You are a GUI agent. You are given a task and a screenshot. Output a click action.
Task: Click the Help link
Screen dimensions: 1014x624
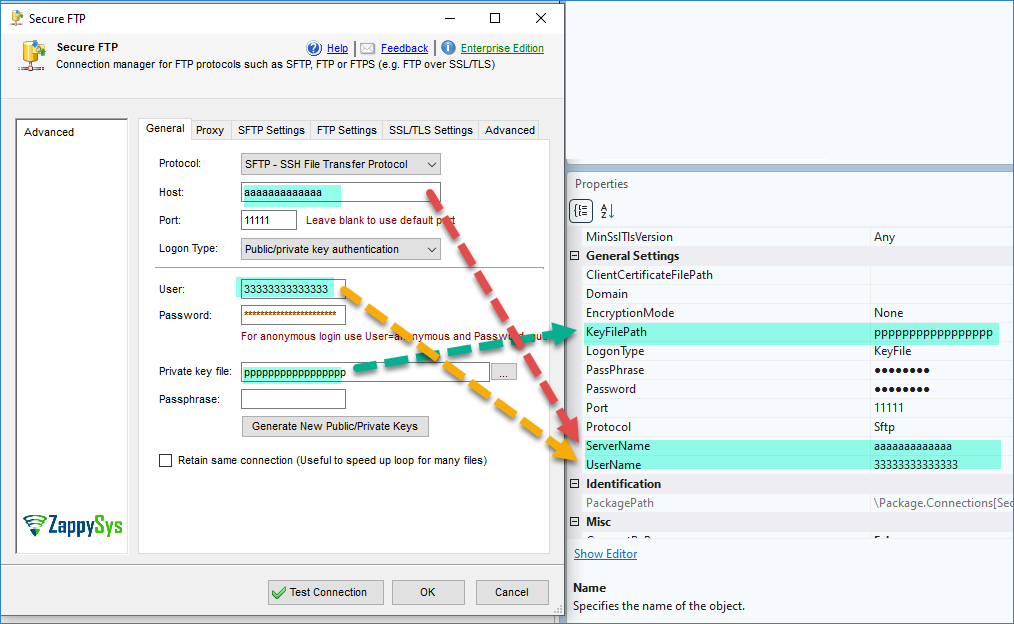tap(337, 48)
